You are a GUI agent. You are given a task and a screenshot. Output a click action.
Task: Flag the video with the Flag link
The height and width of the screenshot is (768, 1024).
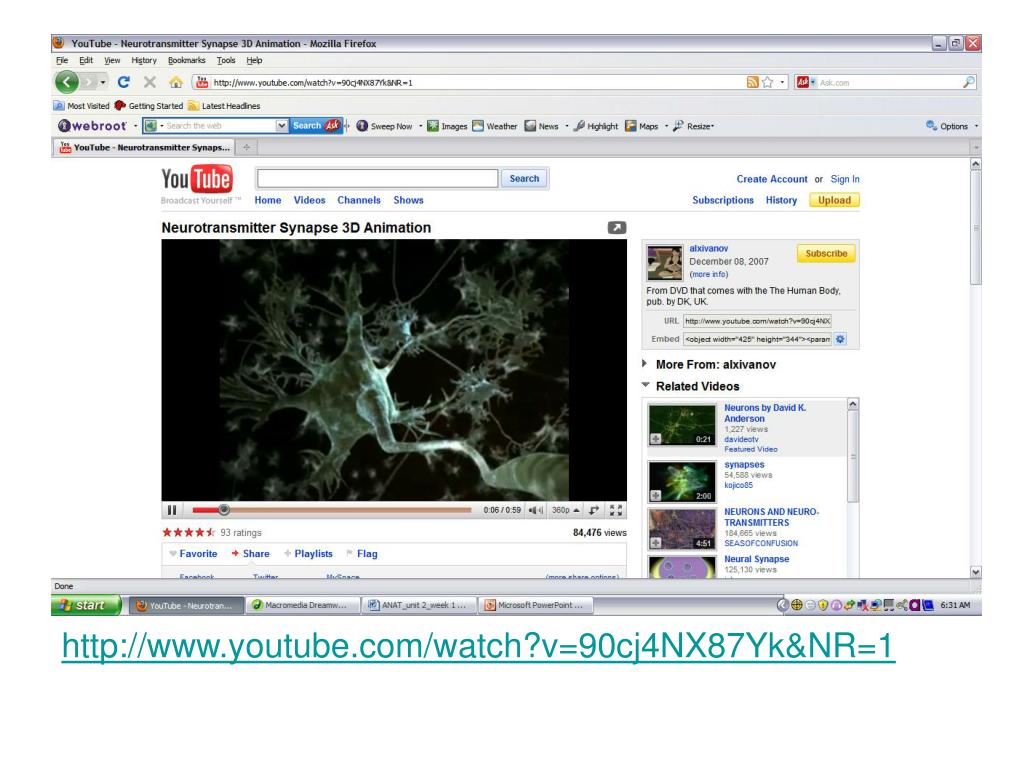(x=362, y=554)
